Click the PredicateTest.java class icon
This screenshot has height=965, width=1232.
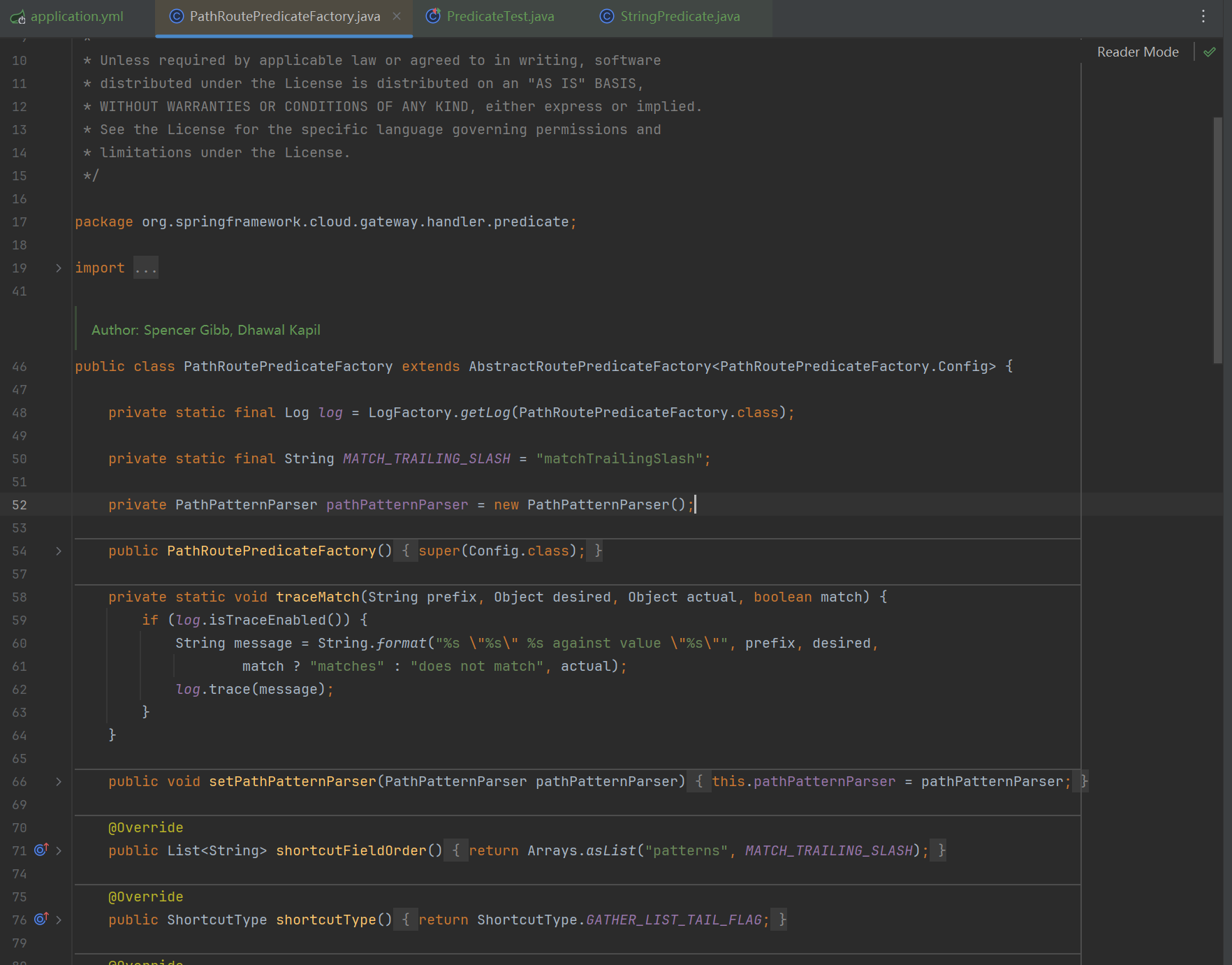pyautogui.click(x=433, y=16)
